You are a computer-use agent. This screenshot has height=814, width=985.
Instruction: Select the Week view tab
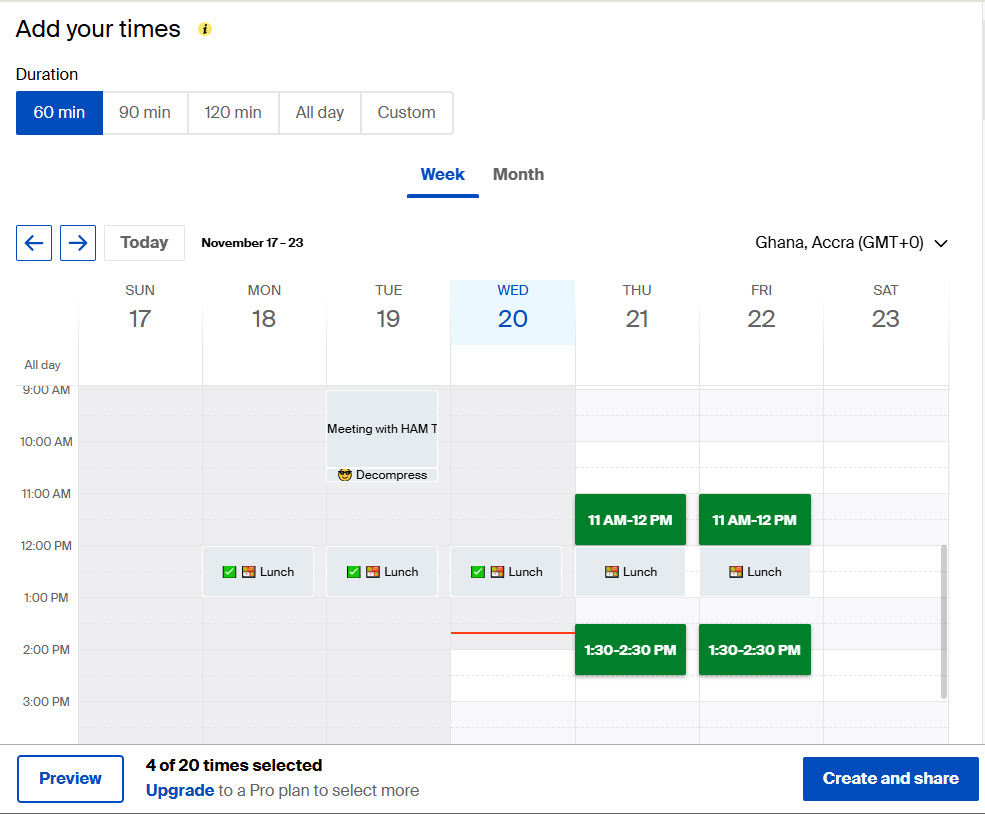click(x=442, y=174)
